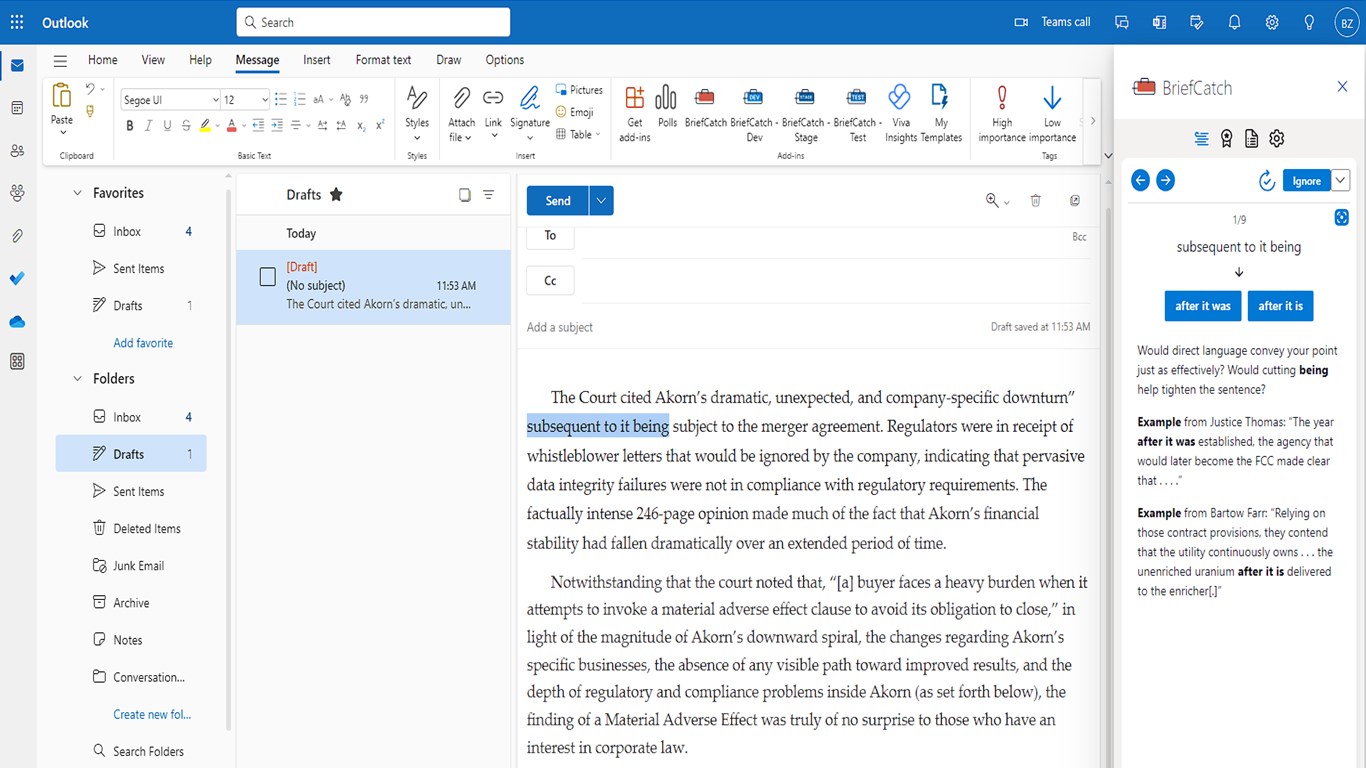Toggle bulleted list

pos(281,99)
